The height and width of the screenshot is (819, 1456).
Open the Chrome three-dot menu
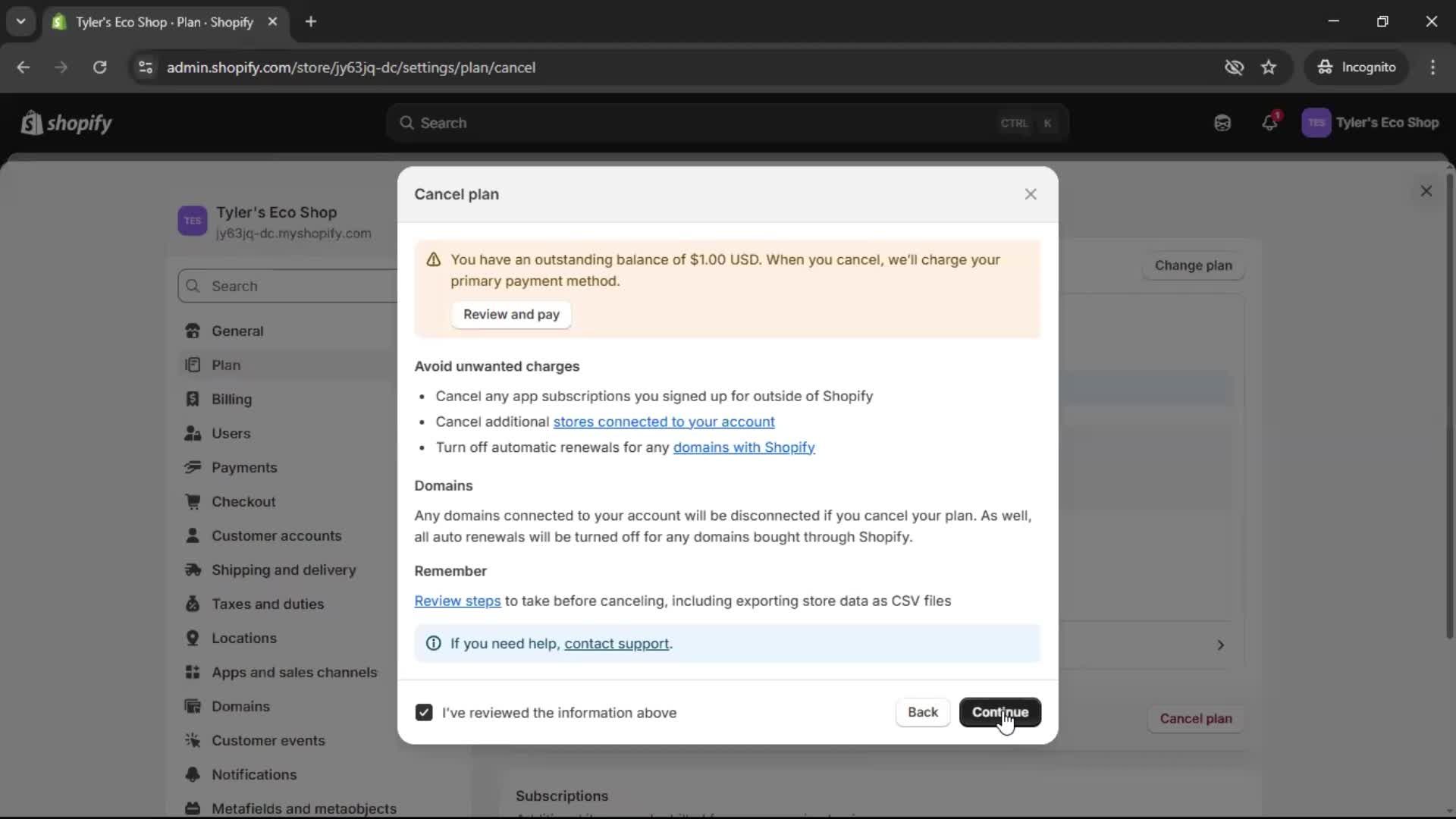pos(1432,67)
